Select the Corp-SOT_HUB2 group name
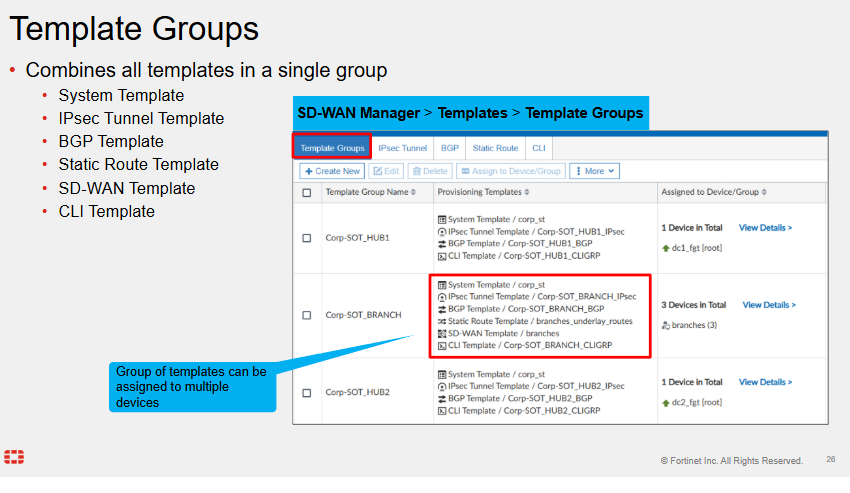The image size is (850, 493). (x=357, y=393)
